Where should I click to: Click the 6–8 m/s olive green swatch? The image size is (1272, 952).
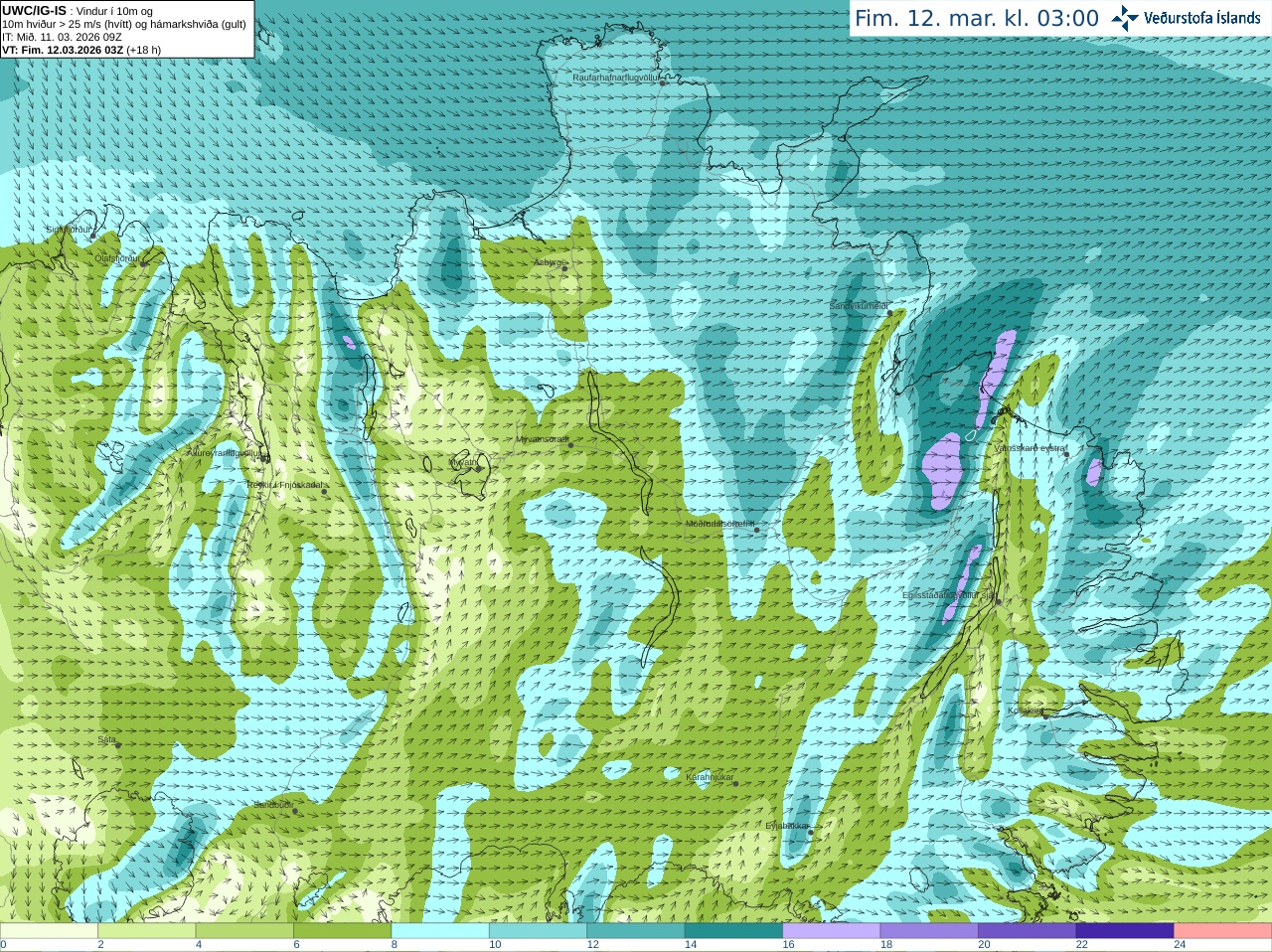[342, 931]
